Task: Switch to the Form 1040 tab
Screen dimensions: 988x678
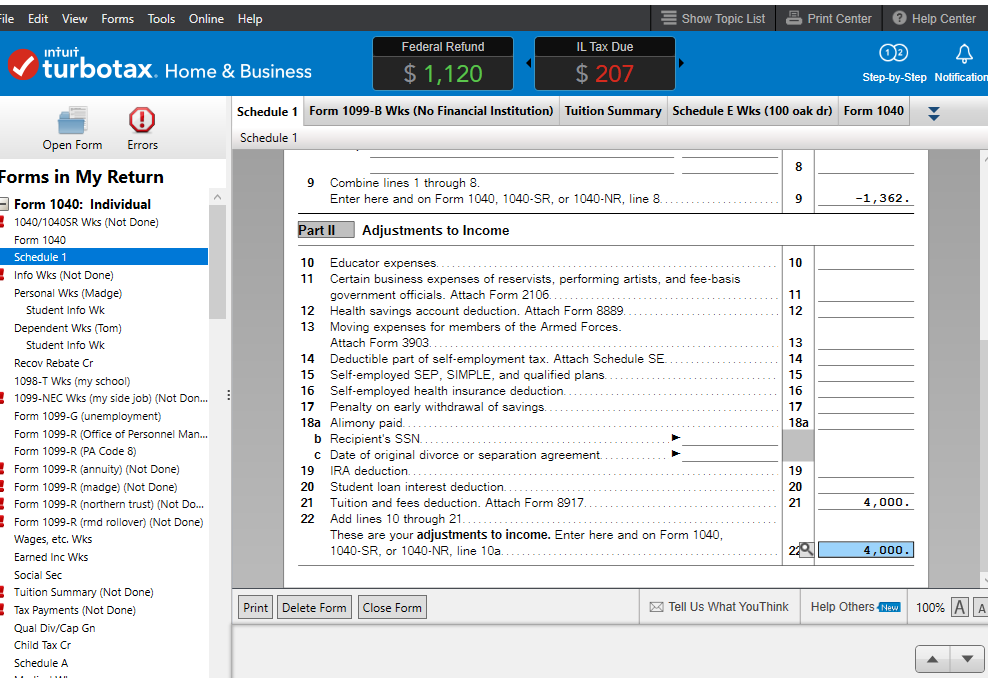Action: (873, 111)
